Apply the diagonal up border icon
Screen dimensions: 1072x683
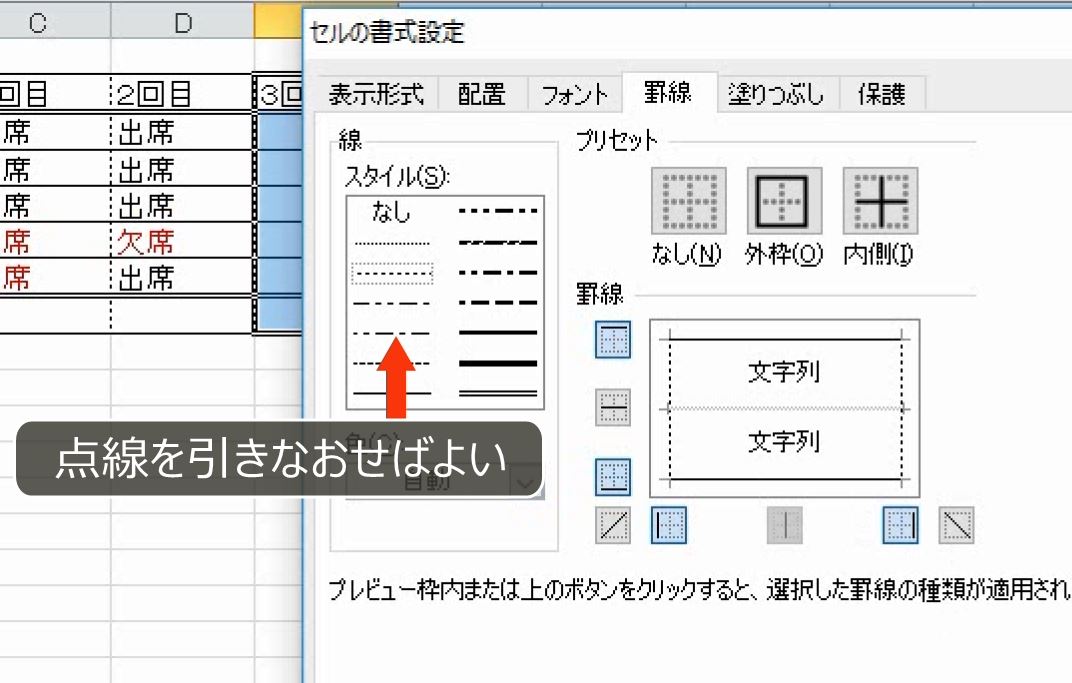coord(612,525)
